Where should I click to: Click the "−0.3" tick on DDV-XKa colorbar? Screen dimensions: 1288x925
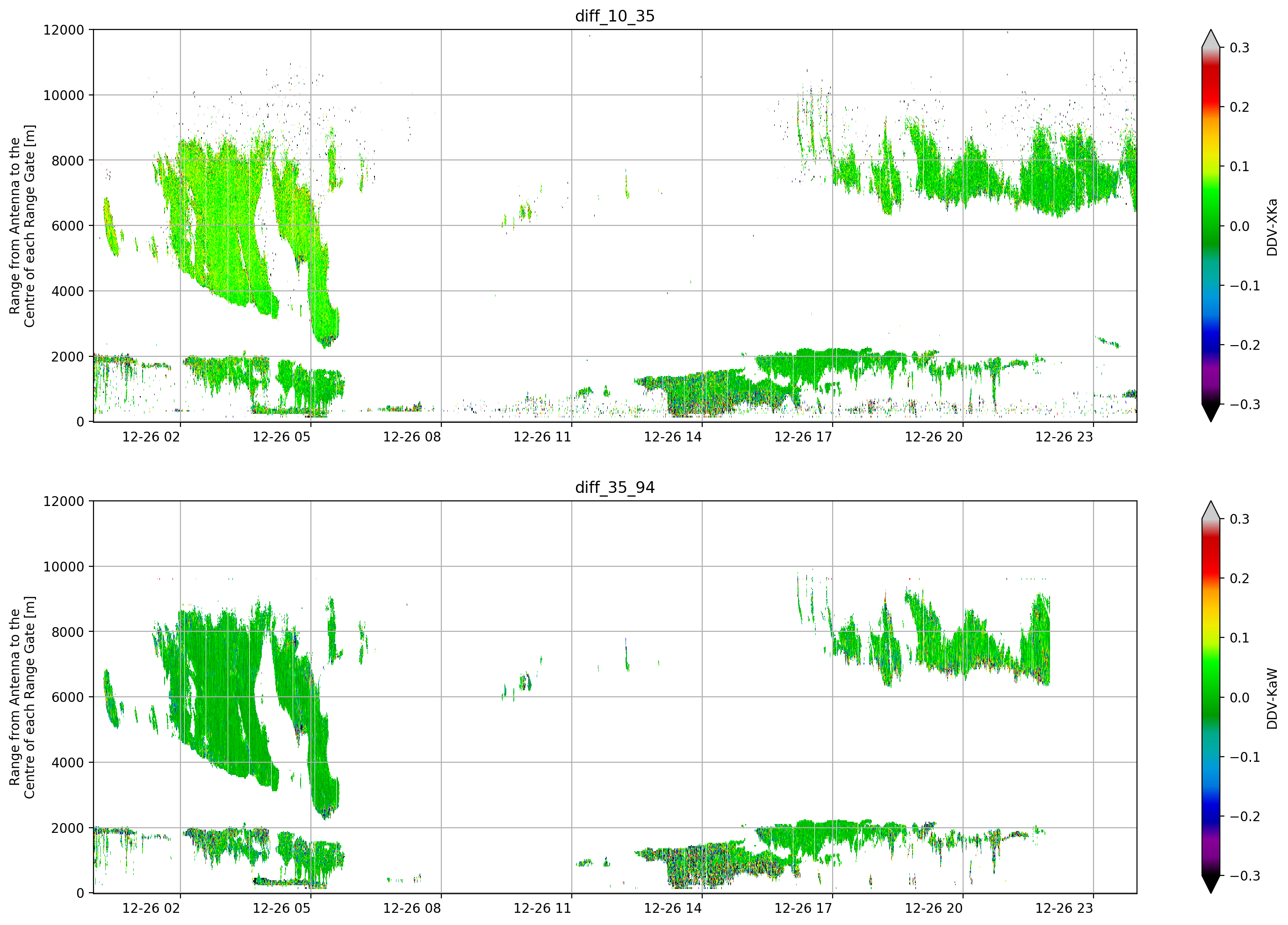click(x=1245, y=405)
